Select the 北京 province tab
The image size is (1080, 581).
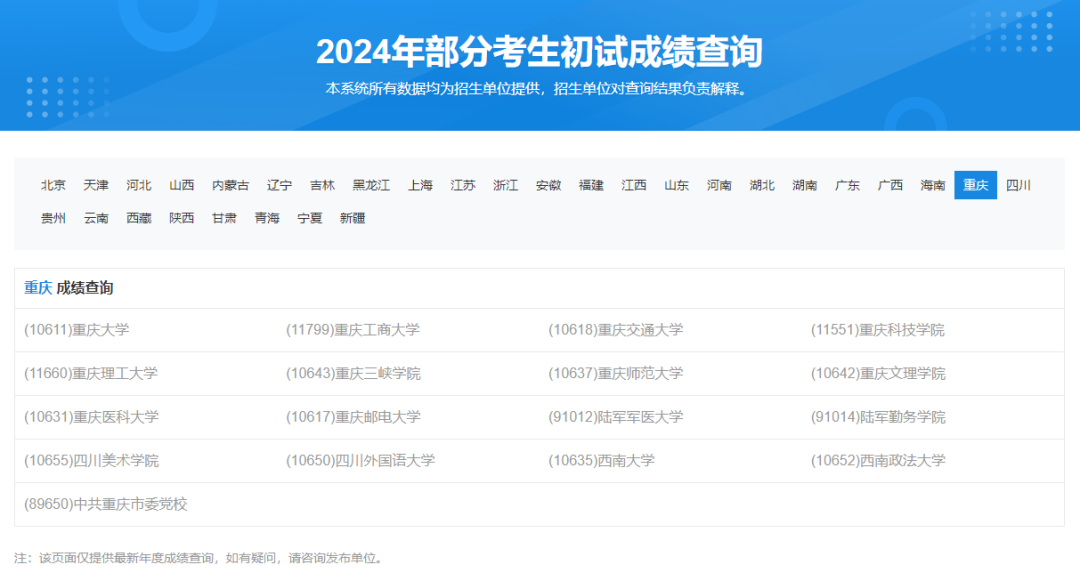click(x=53, y=185)
